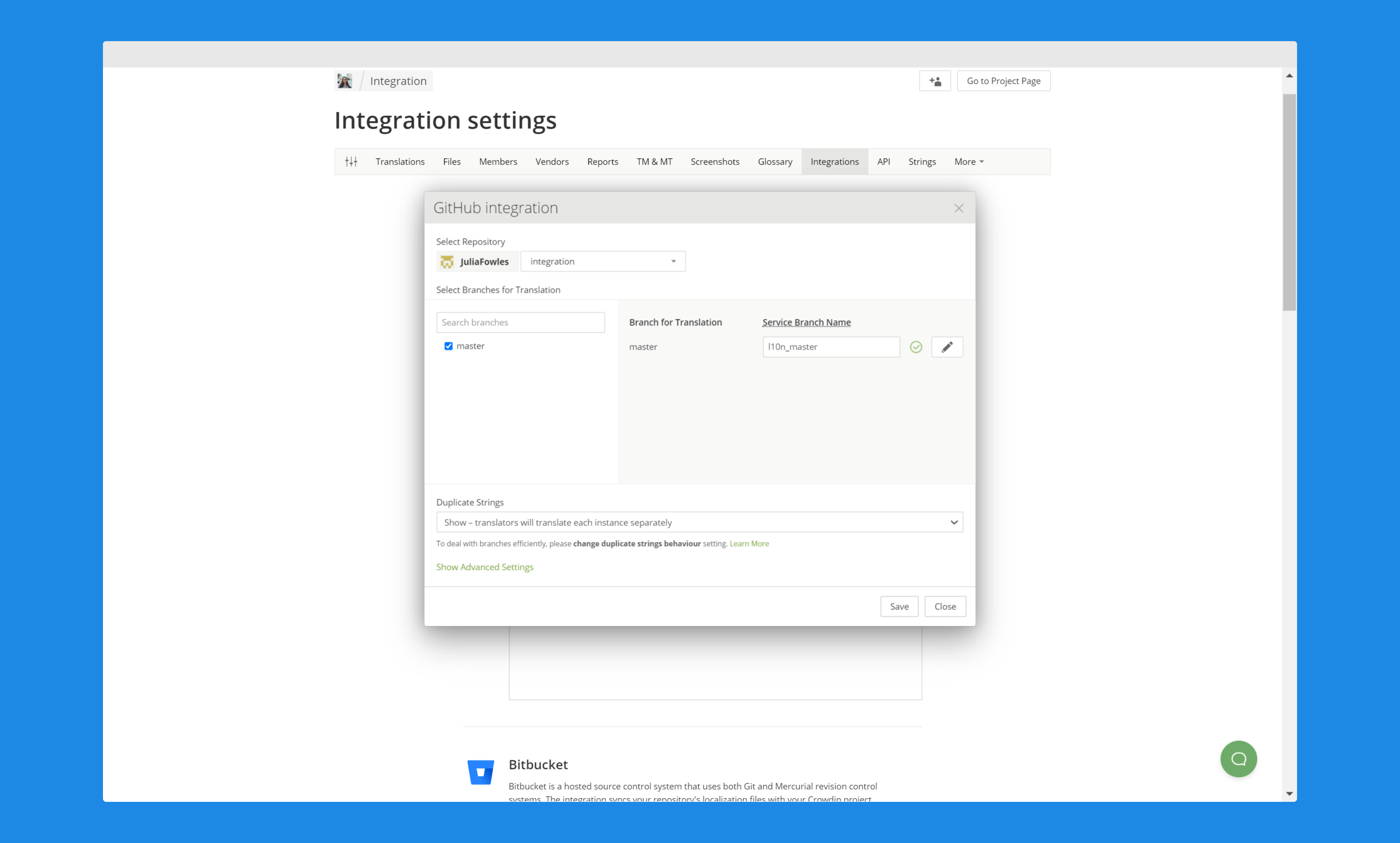Click the Bitbucket logo icon
1400x843 pixels.
[x=481, y=773]
